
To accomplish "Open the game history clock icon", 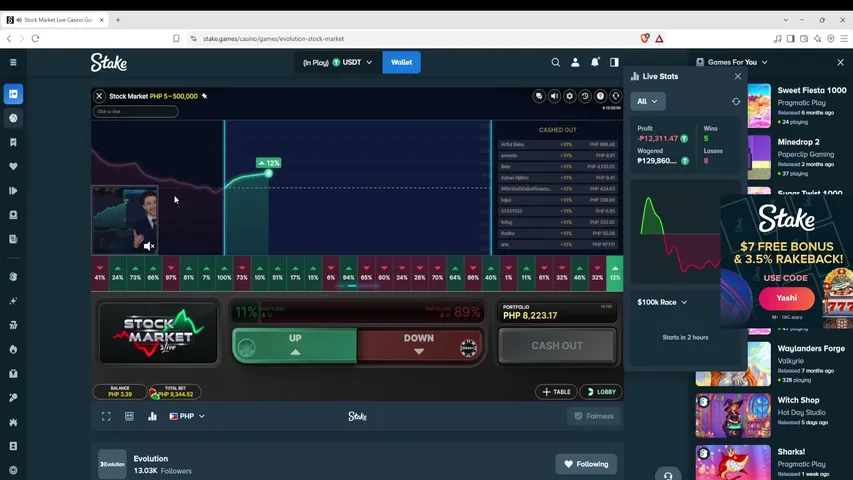I will (x=585, y=96).
